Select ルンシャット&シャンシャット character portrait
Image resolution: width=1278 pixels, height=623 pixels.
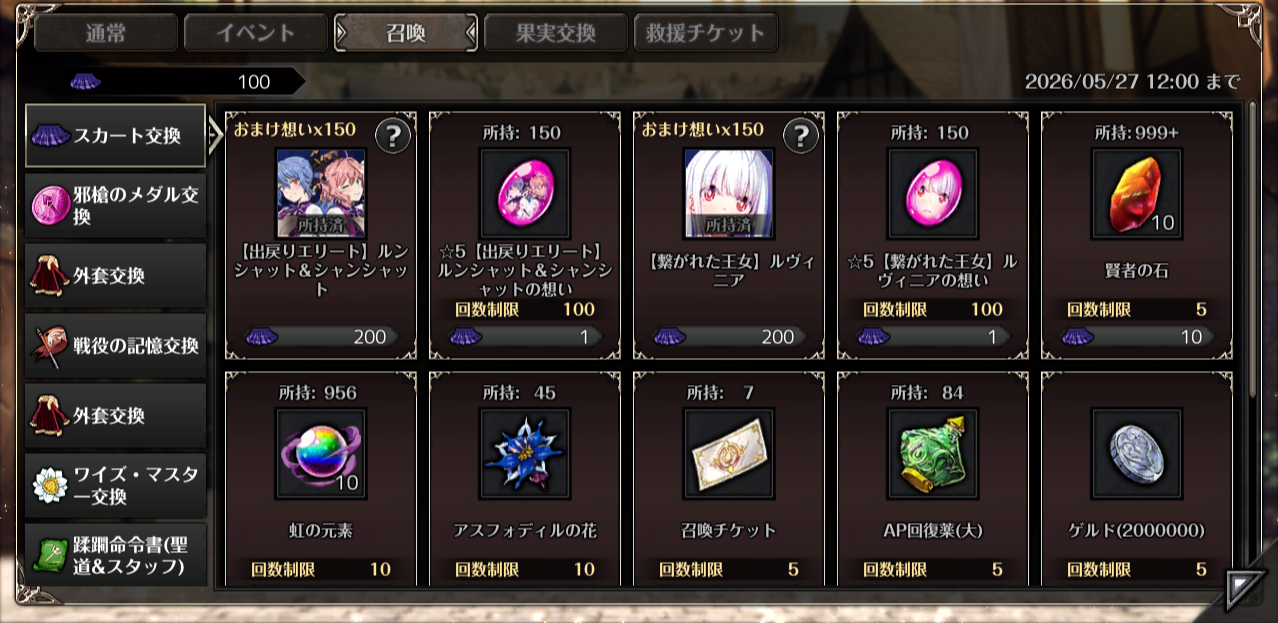tap(321, 194)
